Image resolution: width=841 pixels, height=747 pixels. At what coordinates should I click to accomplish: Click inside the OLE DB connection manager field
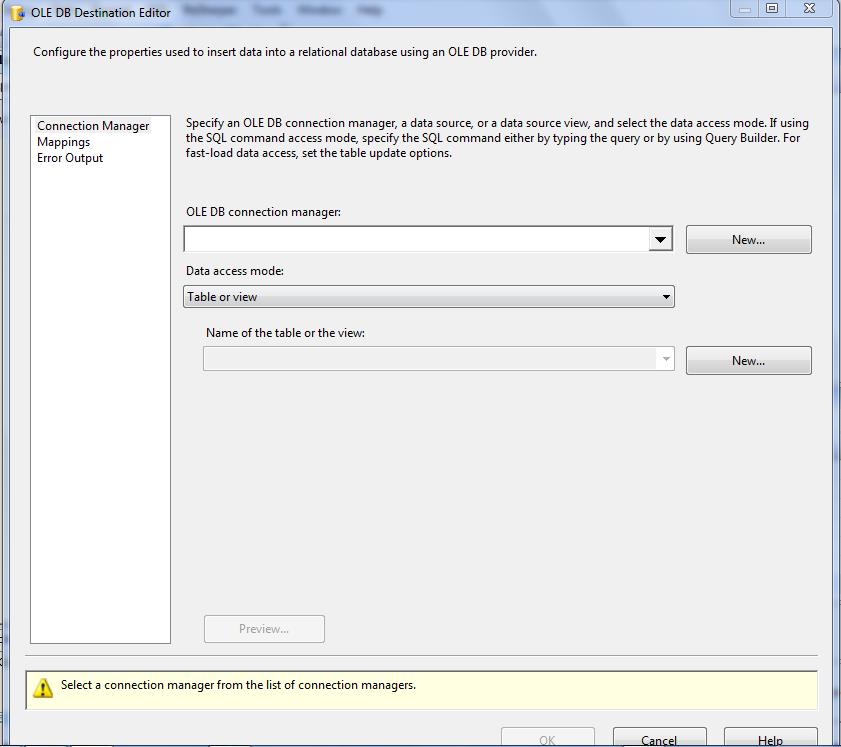point(416,239)
